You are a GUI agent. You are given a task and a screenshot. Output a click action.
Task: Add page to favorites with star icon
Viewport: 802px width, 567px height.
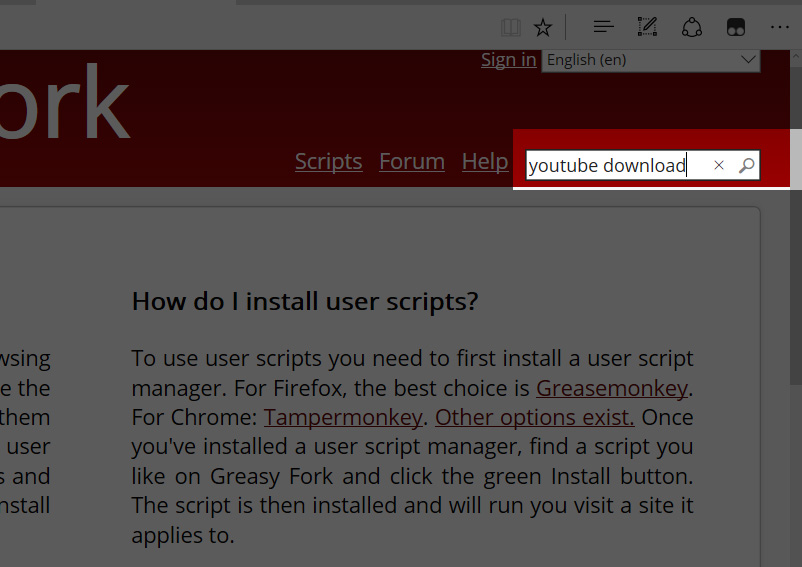point(542,27)
